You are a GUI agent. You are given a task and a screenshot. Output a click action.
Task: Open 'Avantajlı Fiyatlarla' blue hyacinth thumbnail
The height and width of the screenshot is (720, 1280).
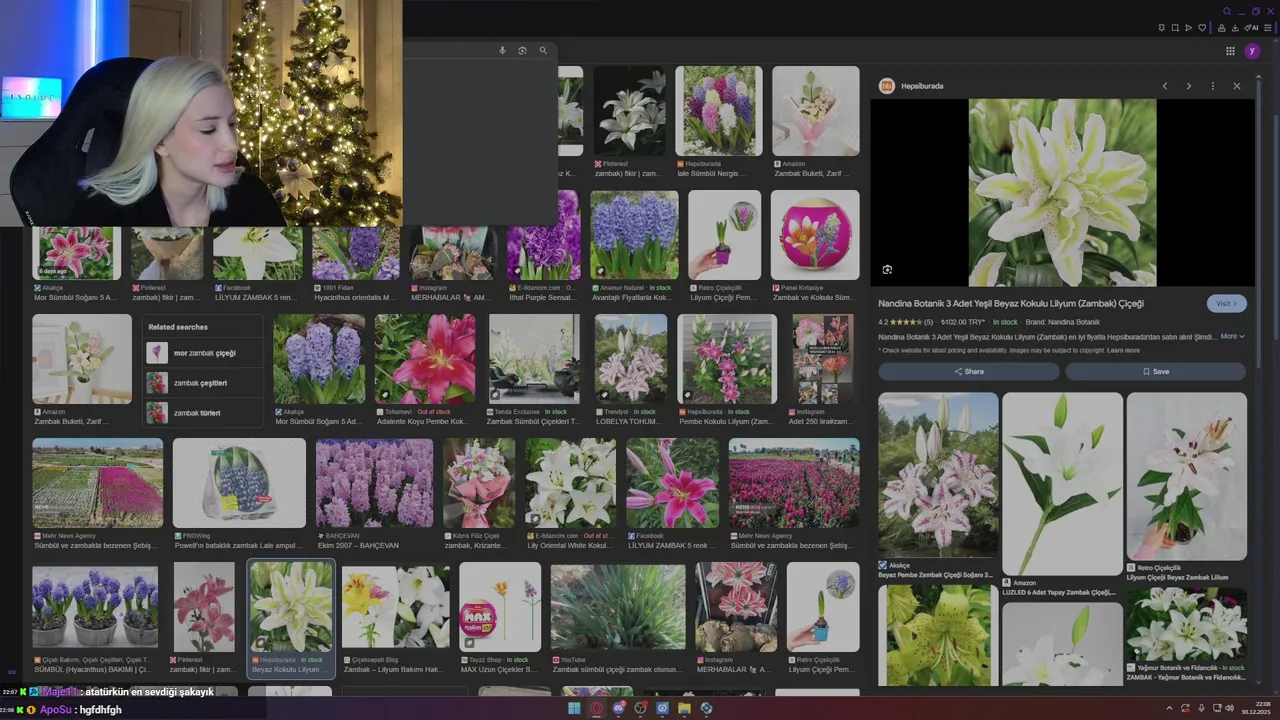634,235
